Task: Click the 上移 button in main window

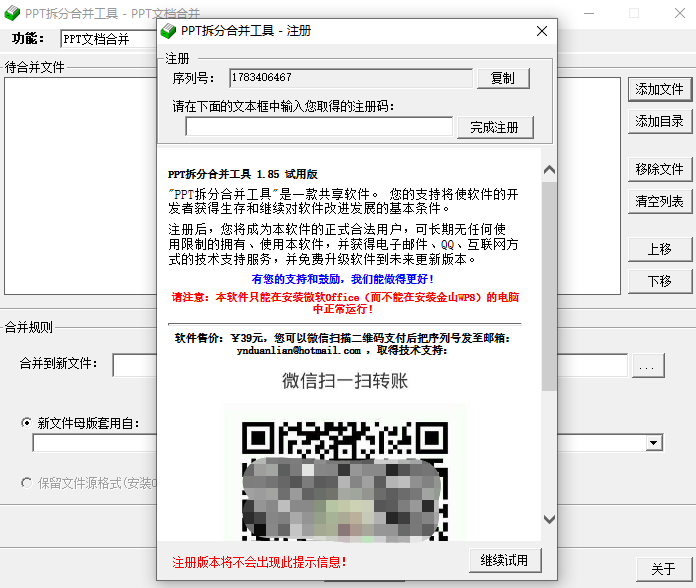Action: pyautogui.click(x=660, y=249)
